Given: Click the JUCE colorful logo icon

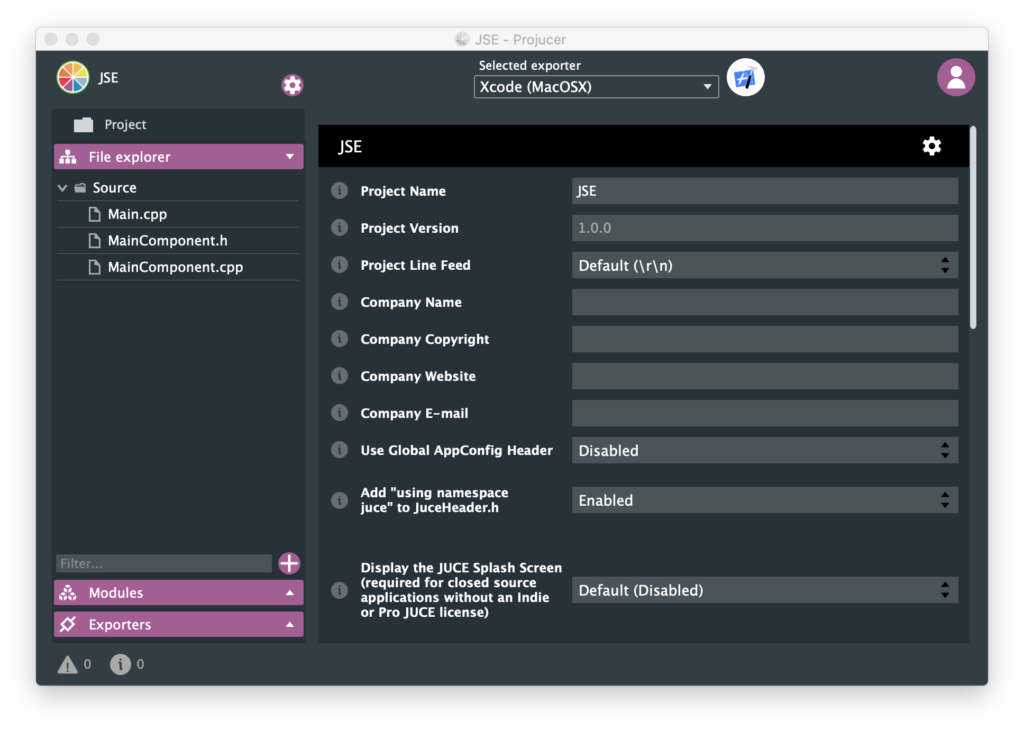Looking at the screenshot, I should (73, 78).
